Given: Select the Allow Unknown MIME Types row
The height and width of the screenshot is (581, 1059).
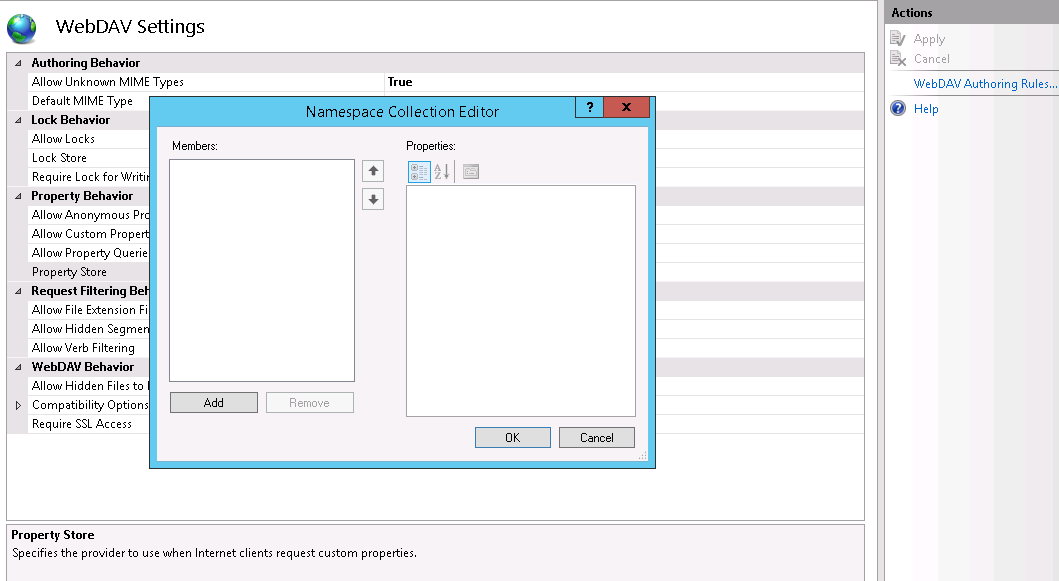Looking at the screenshot, I should point(446,82).
